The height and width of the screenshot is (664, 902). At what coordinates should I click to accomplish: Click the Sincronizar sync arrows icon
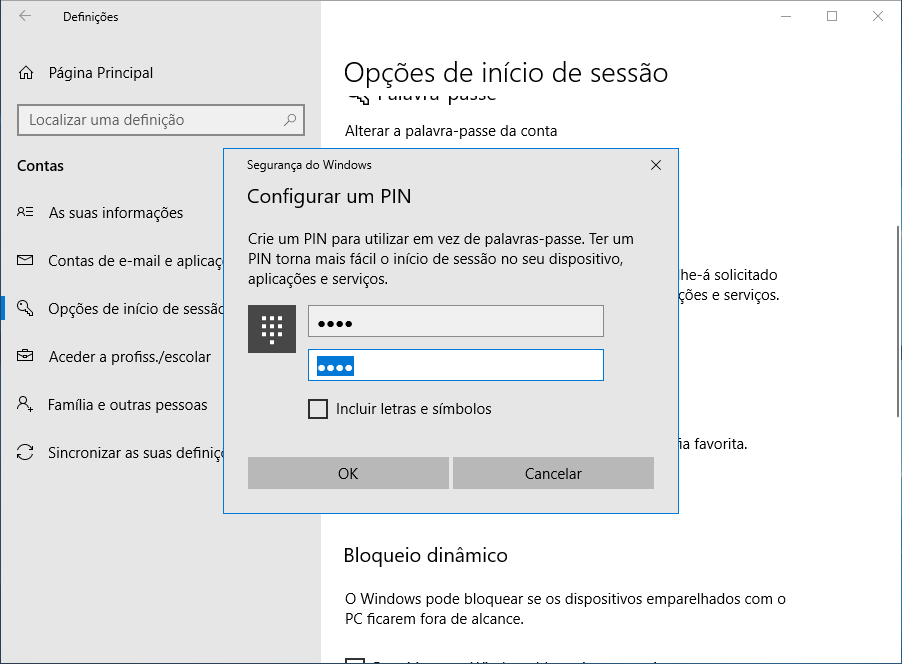[26, 453]
